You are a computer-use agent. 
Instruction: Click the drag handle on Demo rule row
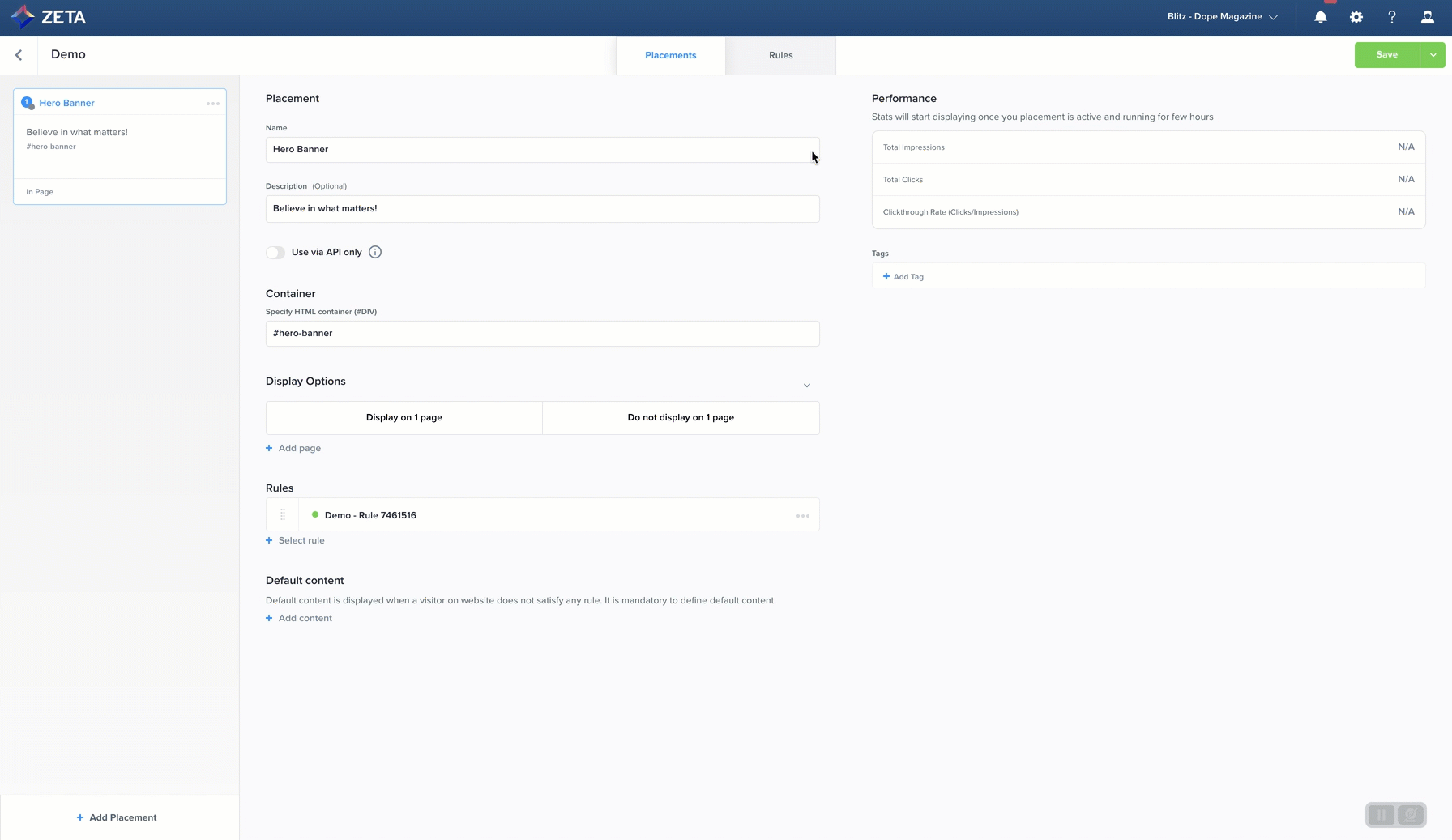point(283,515)
